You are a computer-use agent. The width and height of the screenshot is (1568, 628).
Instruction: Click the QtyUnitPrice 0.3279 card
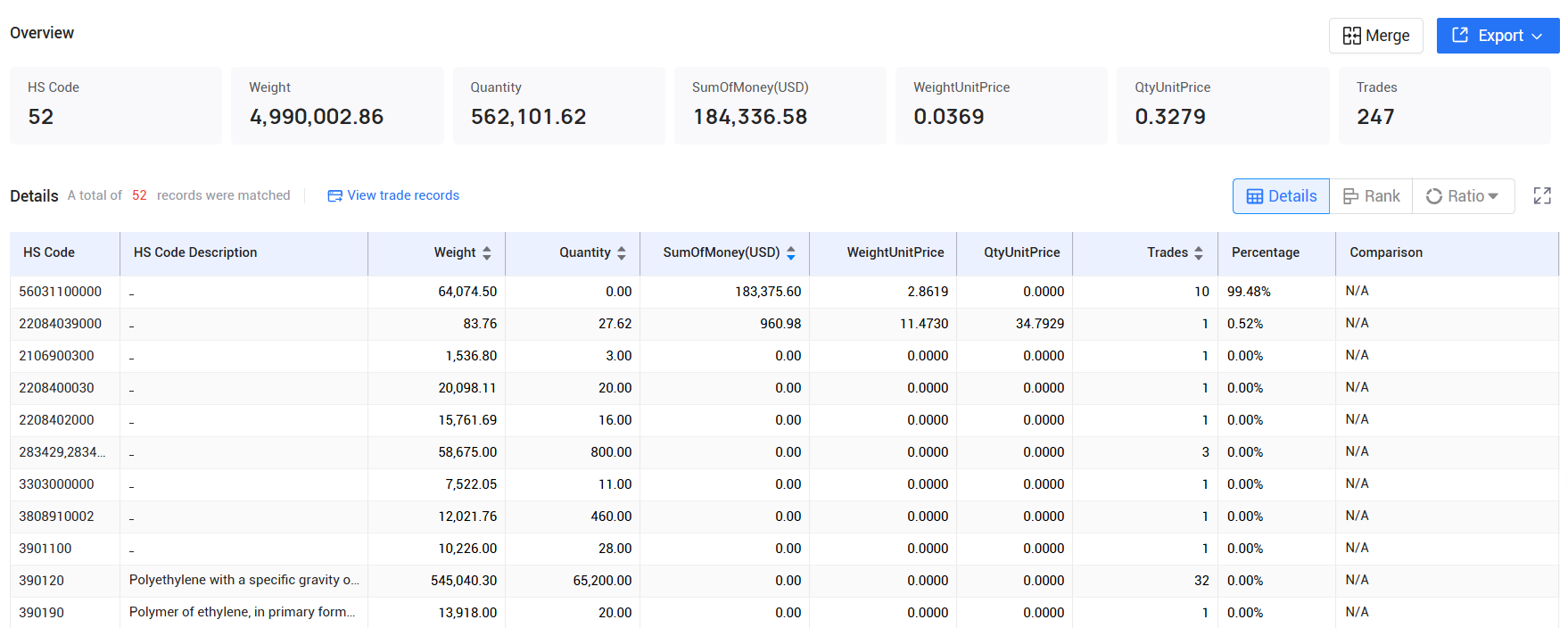tap(1223, 105)
